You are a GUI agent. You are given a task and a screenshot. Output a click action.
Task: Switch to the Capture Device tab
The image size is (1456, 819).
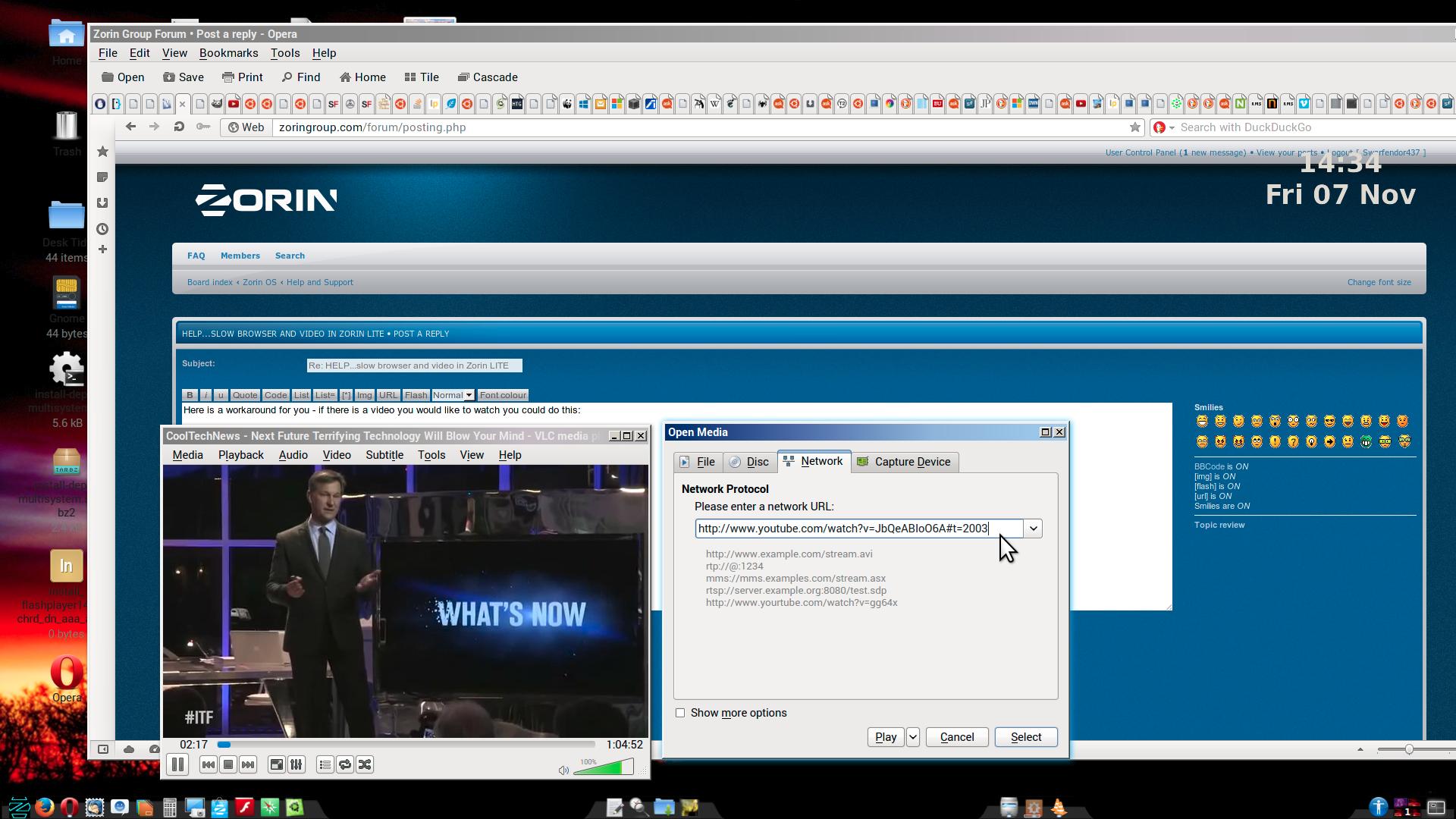(x=904, y=462)
